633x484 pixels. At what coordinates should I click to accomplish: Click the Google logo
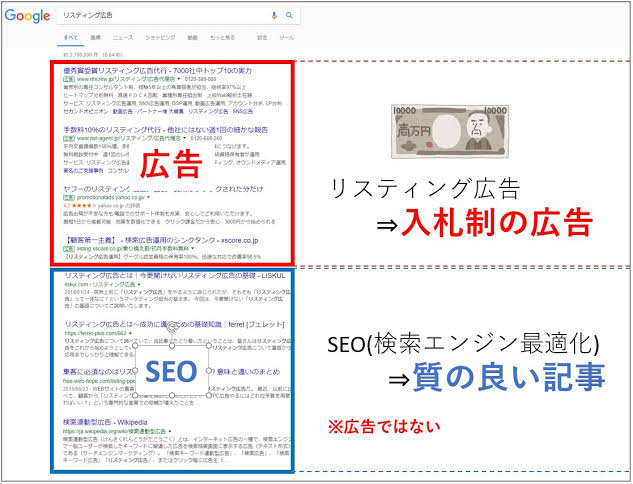coord(27,16)
